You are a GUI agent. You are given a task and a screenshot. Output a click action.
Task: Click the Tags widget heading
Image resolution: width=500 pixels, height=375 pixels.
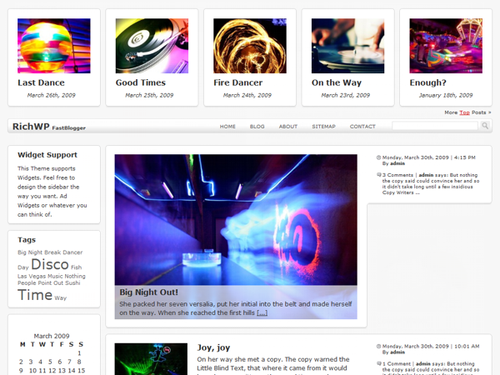click(26, 240)
